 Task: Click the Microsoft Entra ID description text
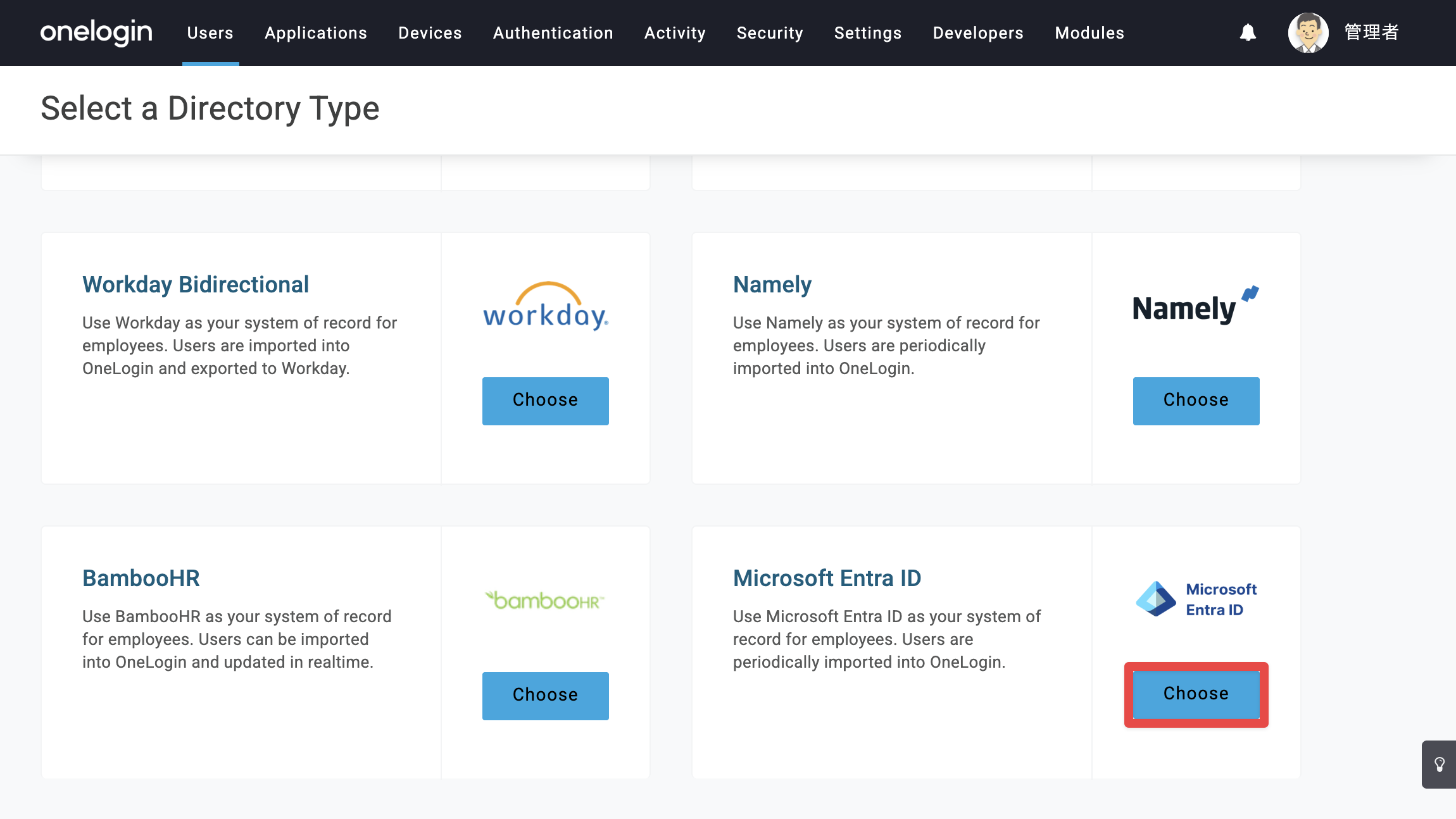(x=887, y=639)
